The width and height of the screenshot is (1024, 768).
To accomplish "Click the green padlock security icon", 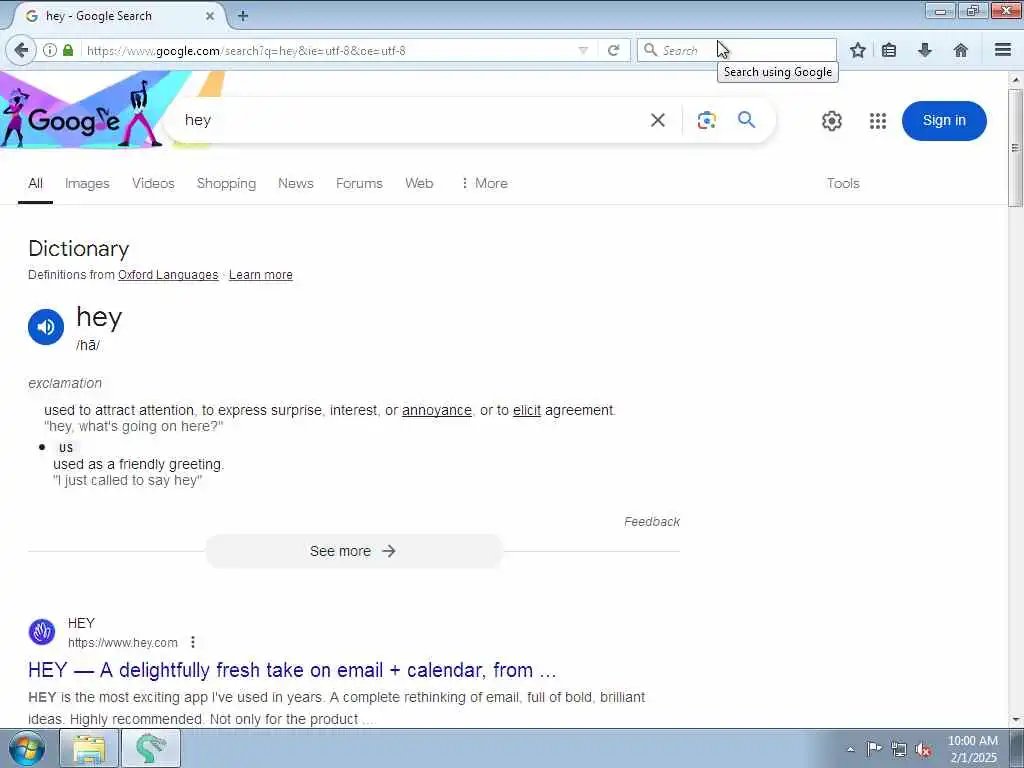I will point(68,50).
